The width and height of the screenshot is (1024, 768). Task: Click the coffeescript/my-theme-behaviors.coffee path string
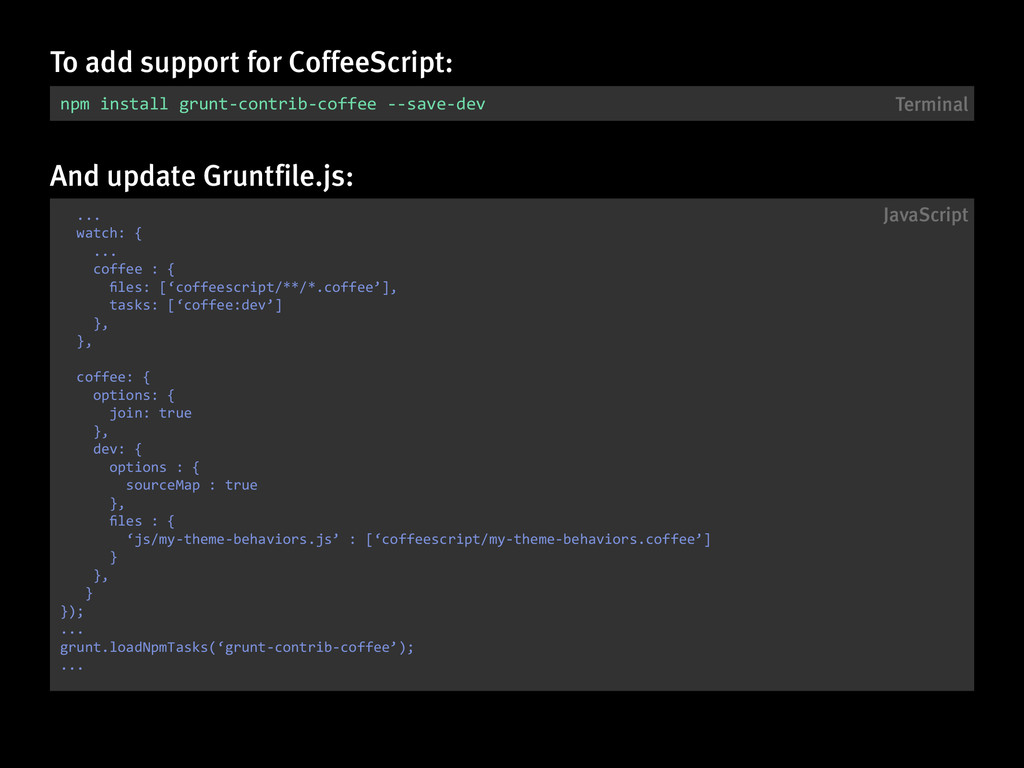click(538, 539)
